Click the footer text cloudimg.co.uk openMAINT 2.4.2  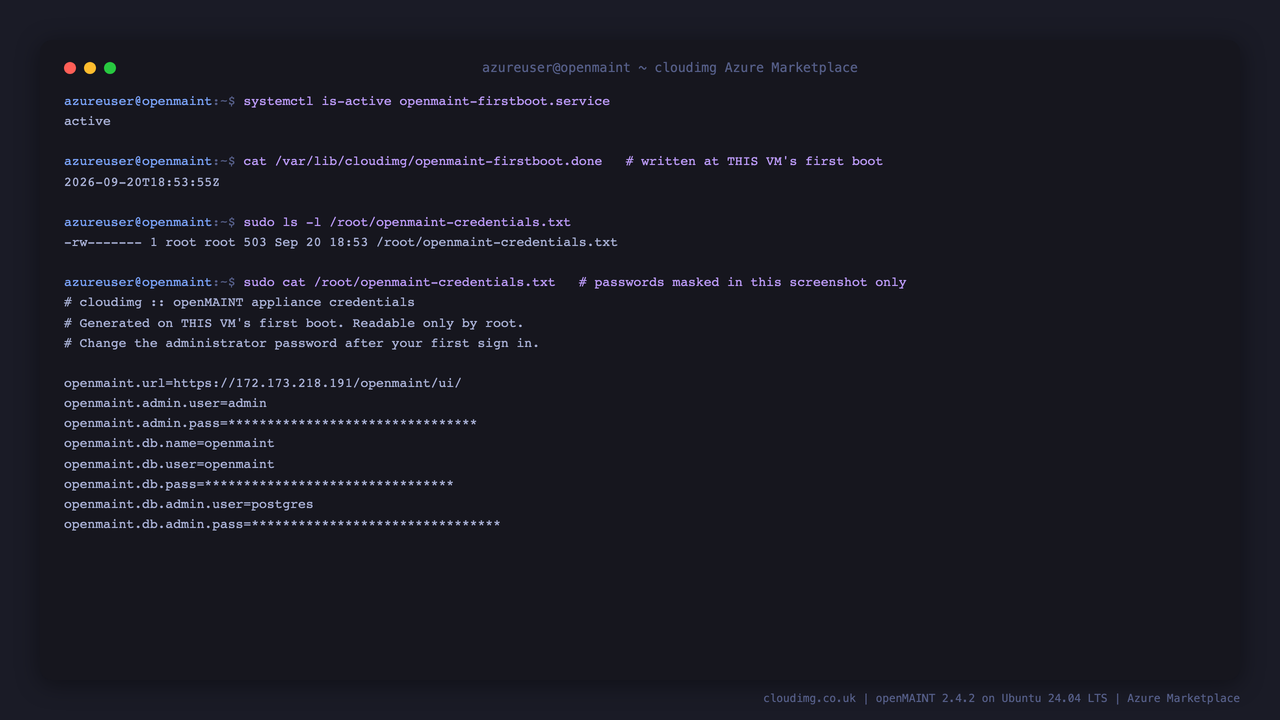pos(1001,698)
